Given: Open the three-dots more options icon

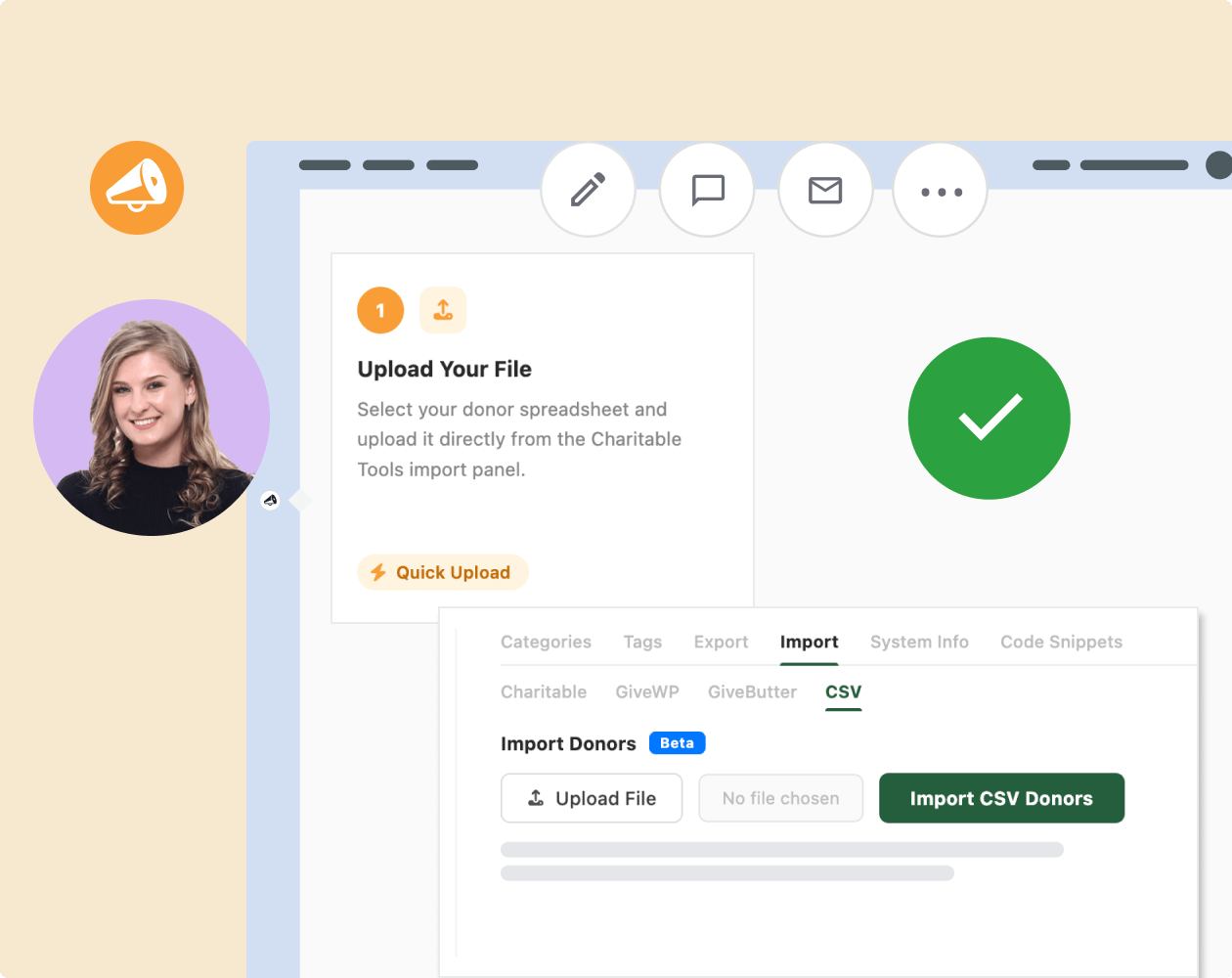Looking at the screenshot, I should pos(941,192).
